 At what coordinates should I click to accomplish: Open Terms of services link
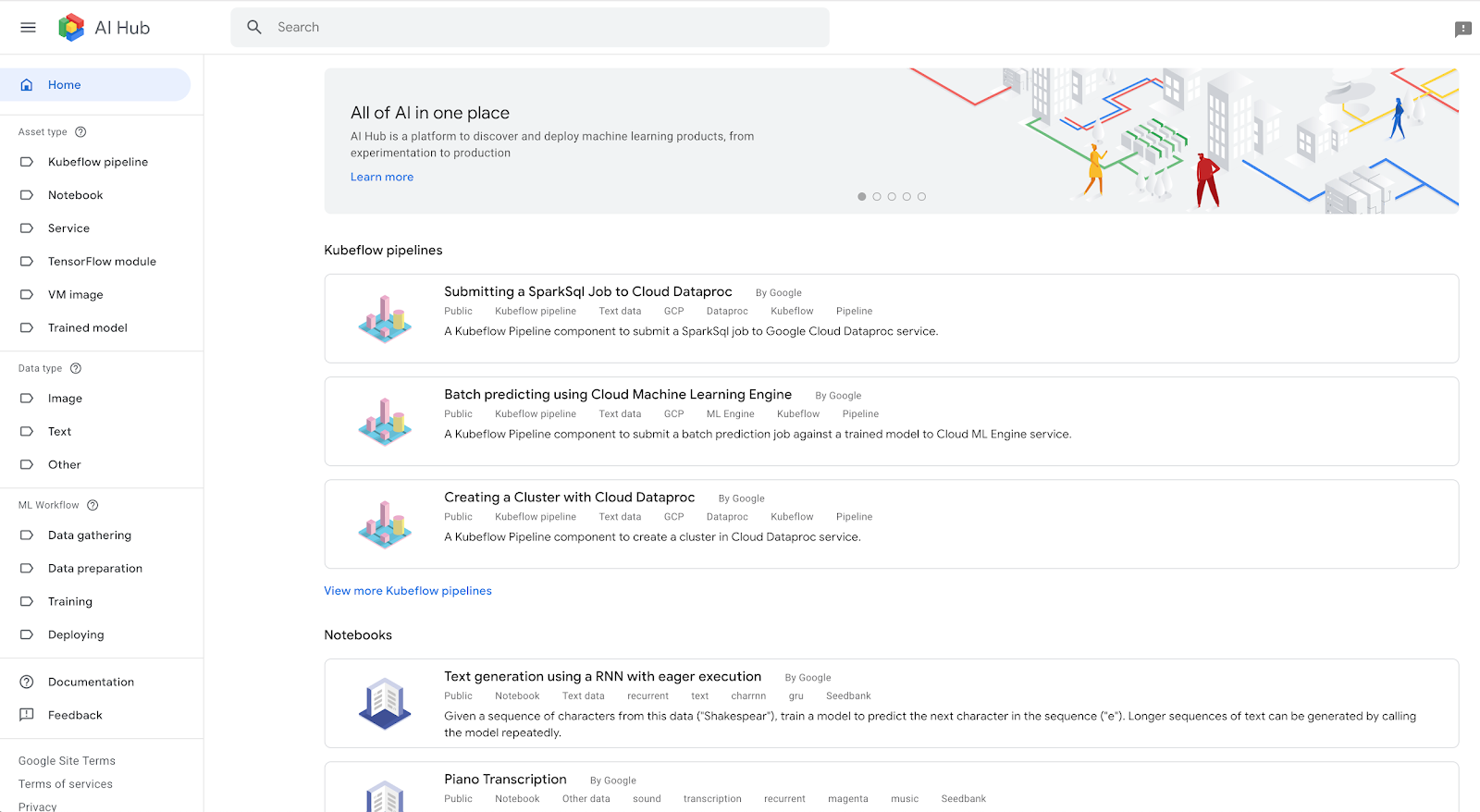[x=66, y=784]
